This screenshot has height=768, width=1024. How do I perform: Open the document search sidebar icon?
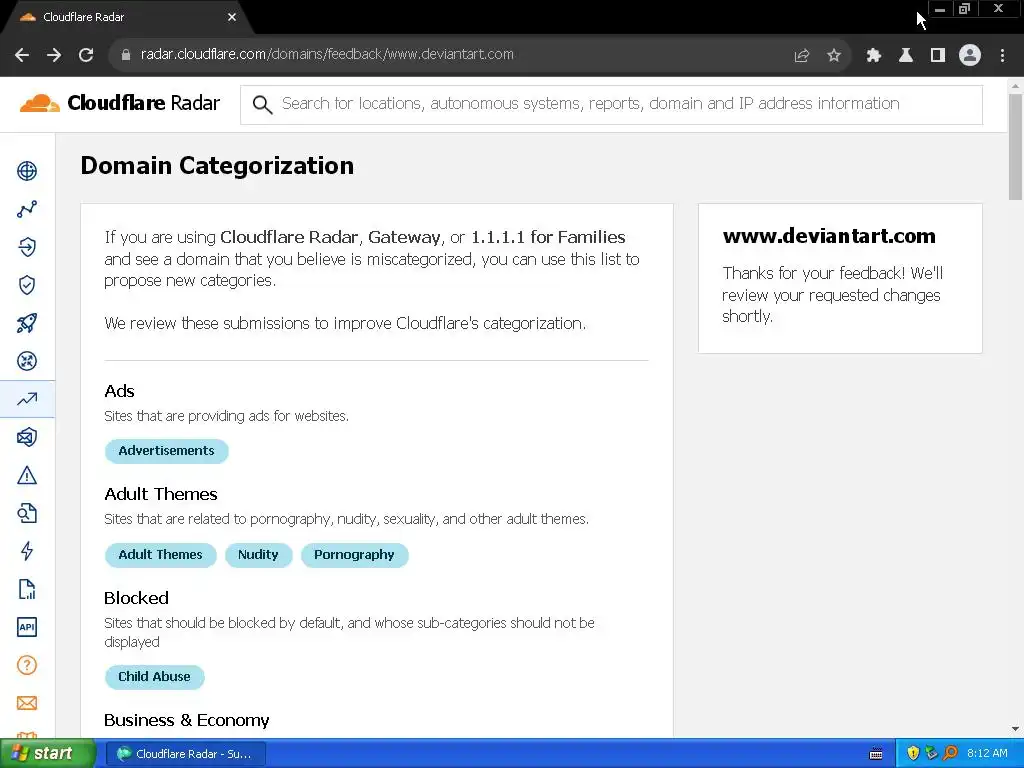tap(27, 513)
